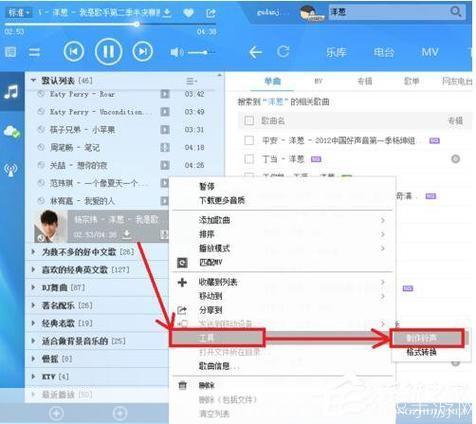Go back with the left arrow

point(255,52)
